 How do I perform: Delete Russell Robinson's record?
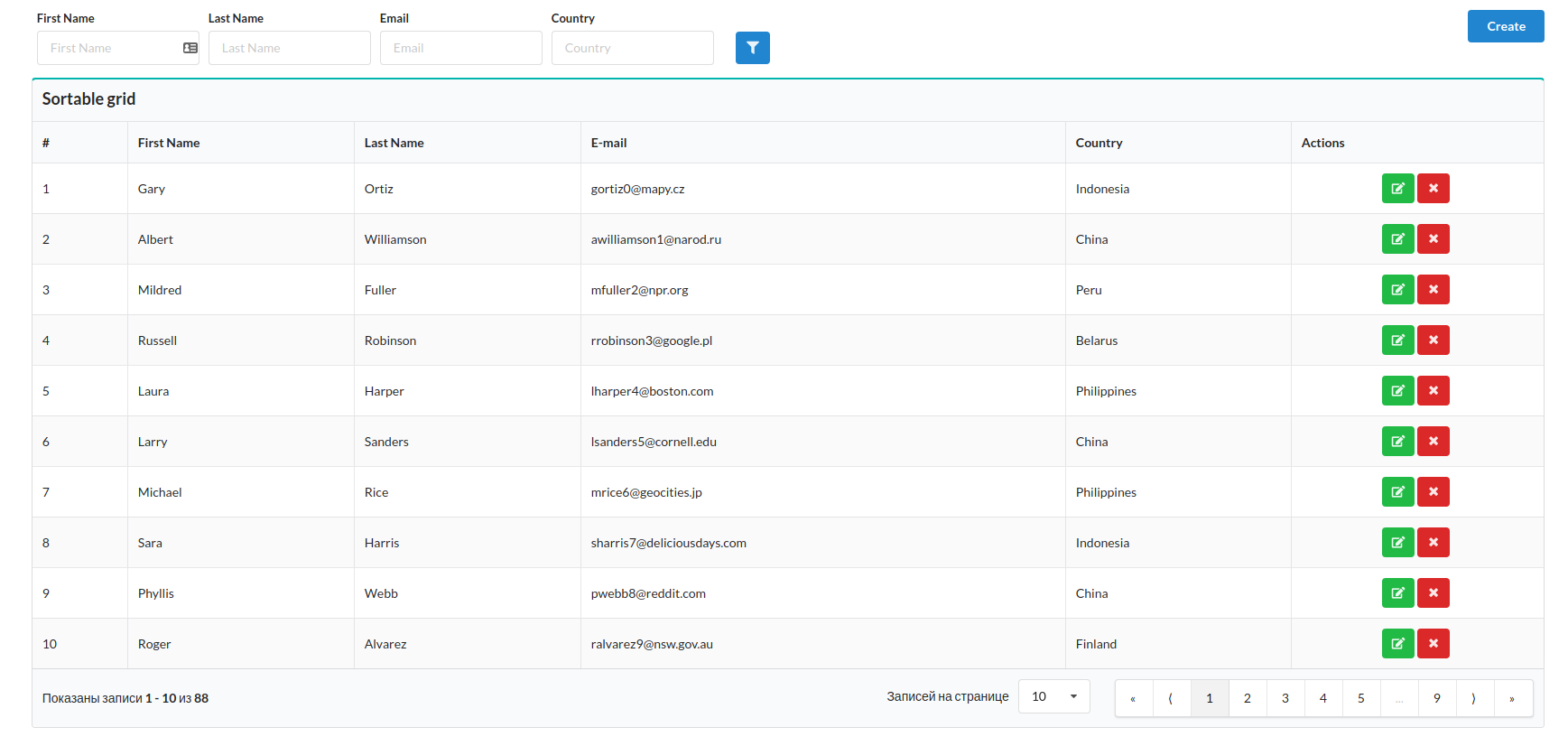(x=1433, y=340)
